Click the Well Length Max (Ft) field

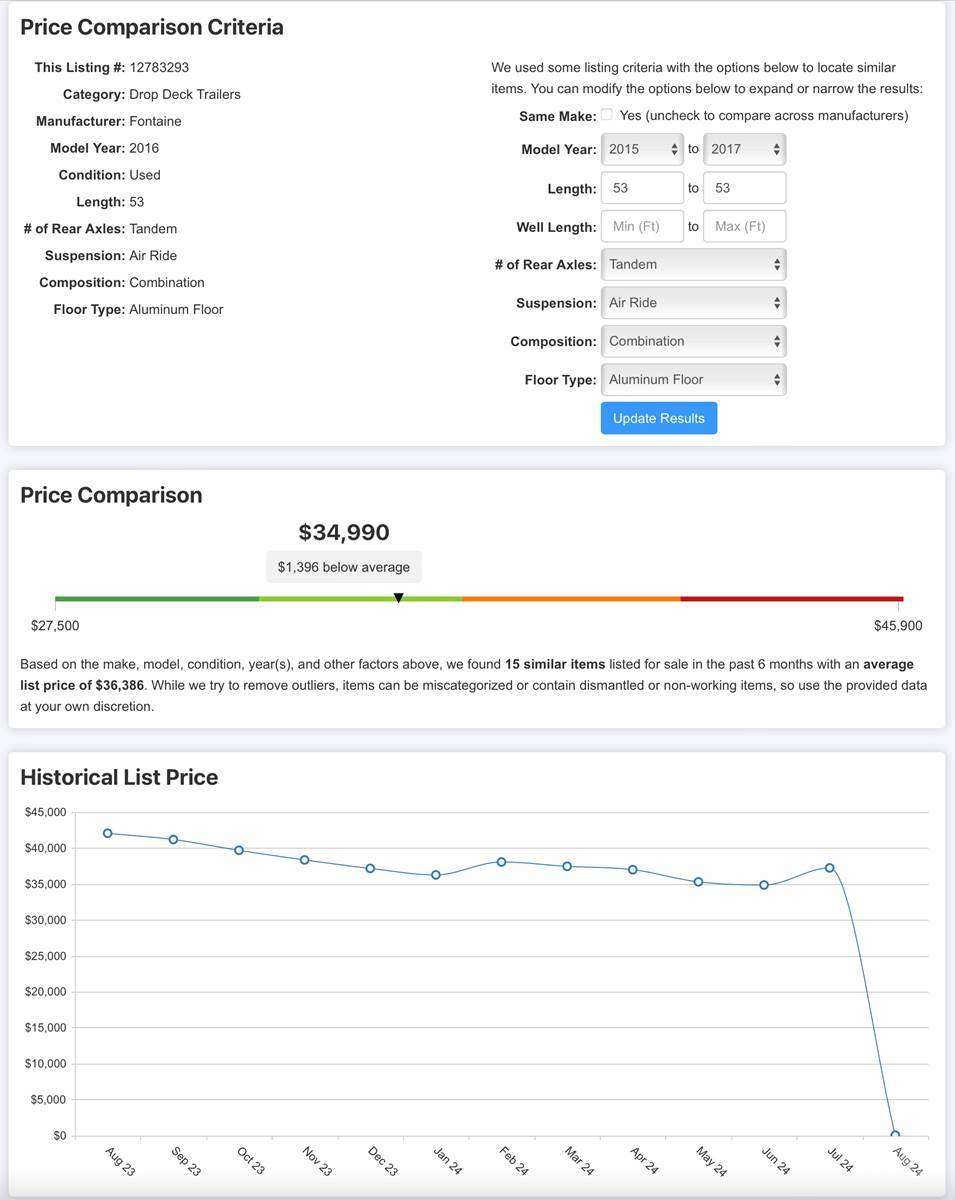click(x=744, y=226)
